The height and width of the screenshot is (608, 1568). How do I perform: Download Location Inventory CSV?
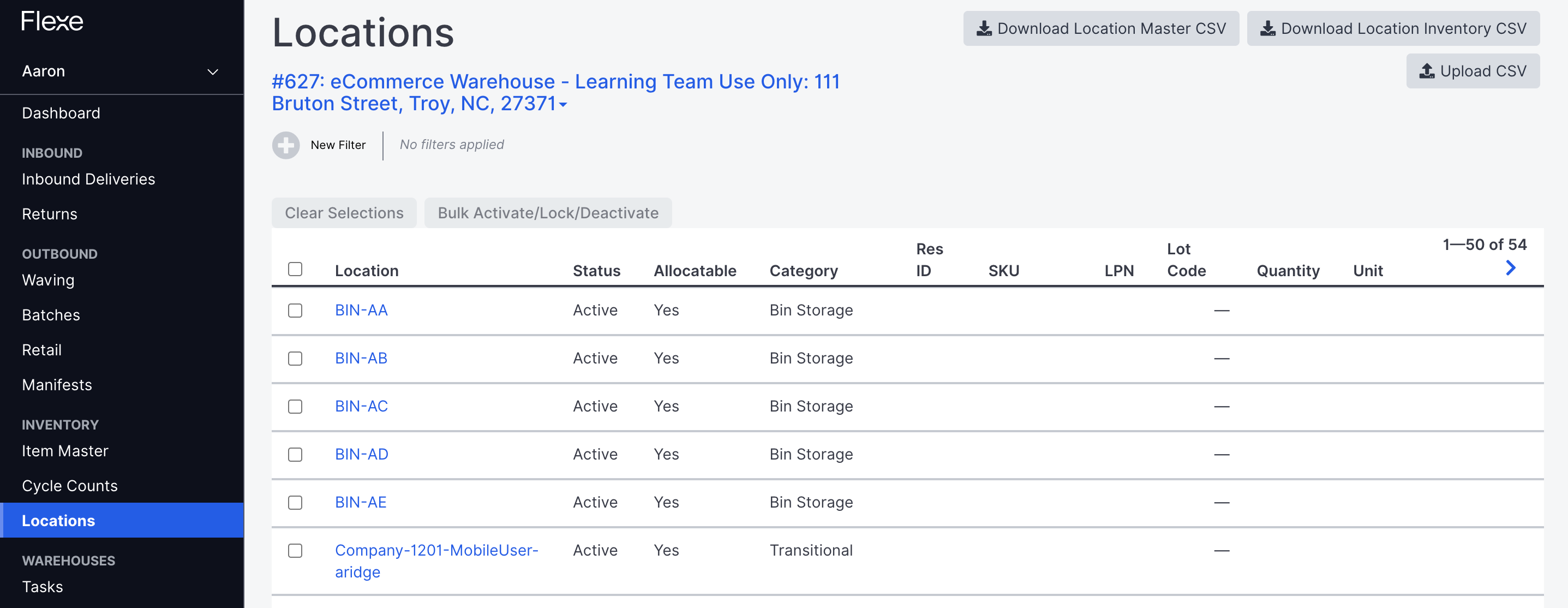1393,28
